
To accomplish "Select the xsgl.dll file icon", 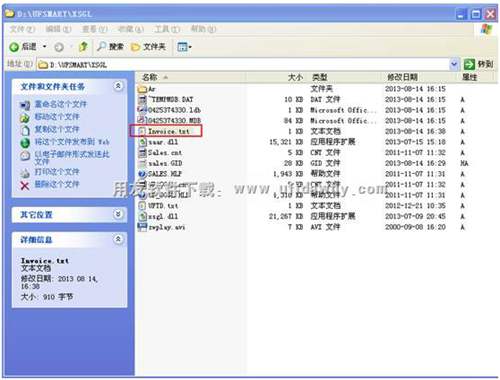I will click(x=142, y=216).
